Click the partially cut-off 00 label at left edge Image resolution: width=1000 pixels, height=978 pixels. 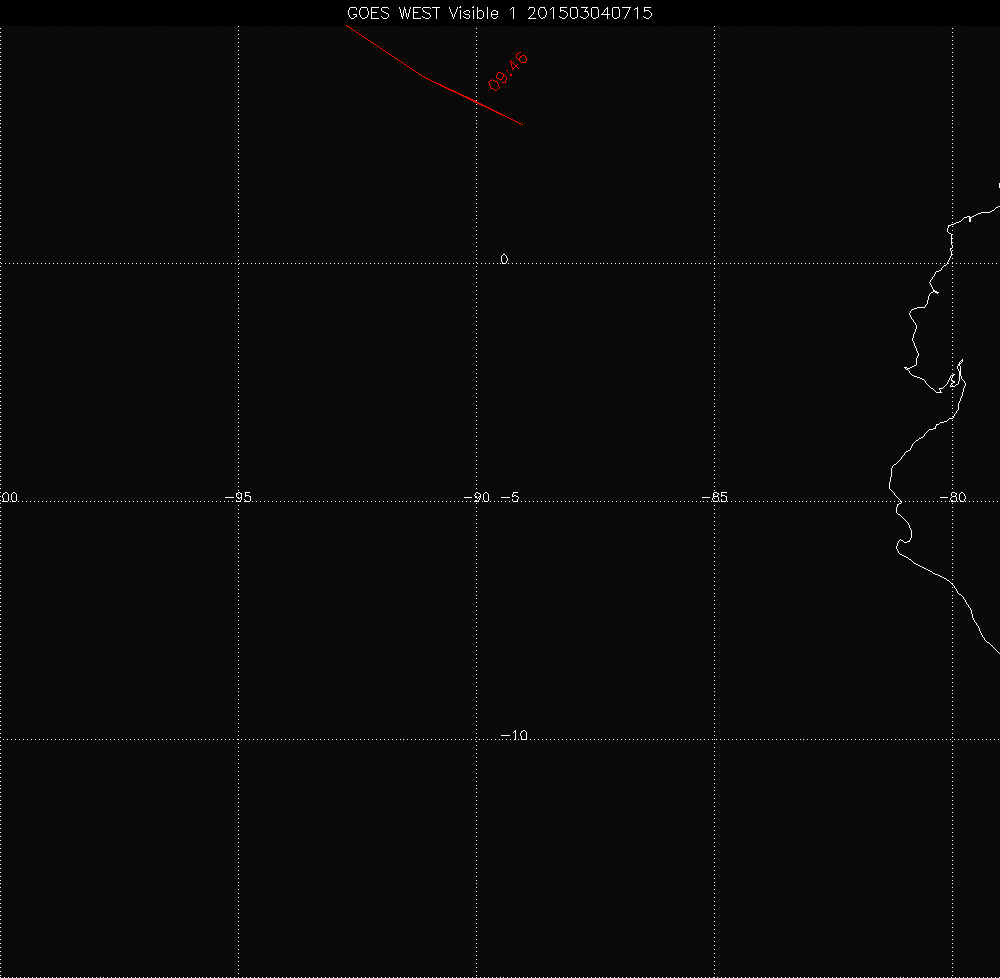[x=11, y=497]
